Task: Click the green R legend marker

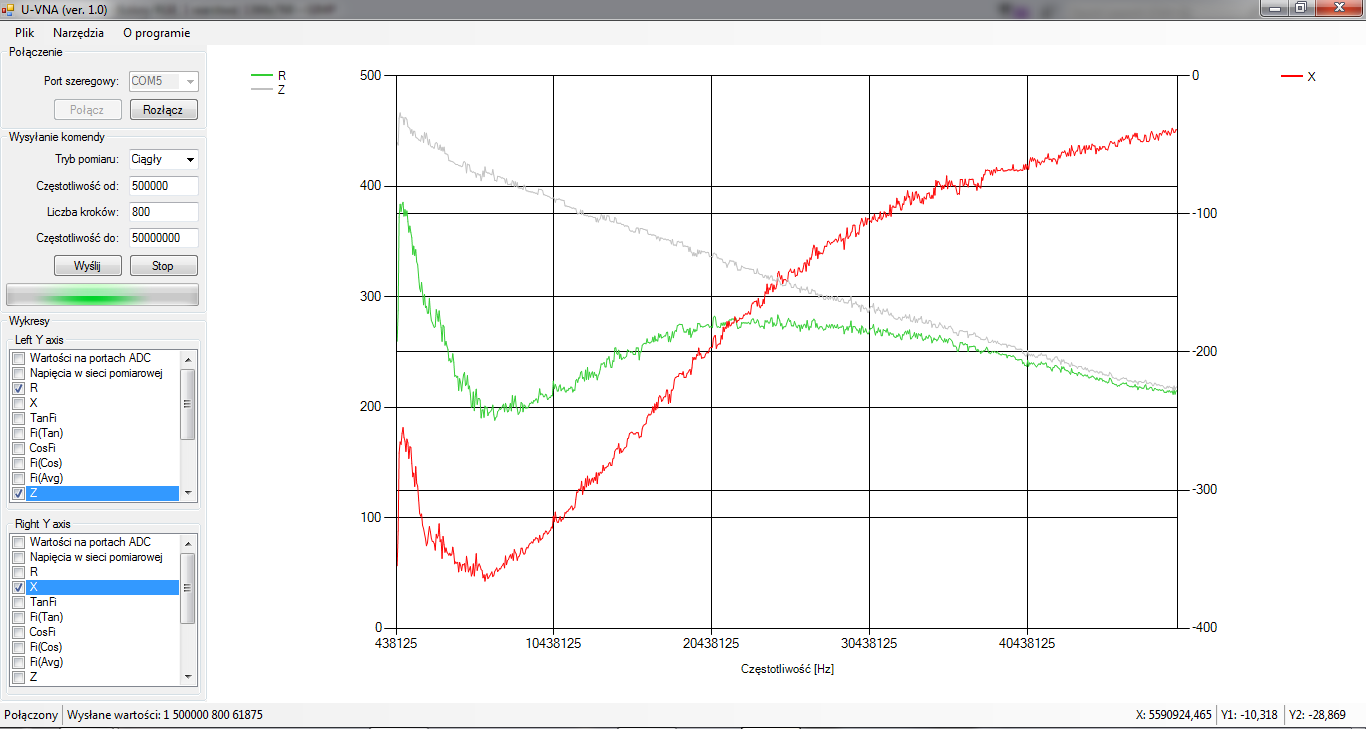Action: click(261, 75)
